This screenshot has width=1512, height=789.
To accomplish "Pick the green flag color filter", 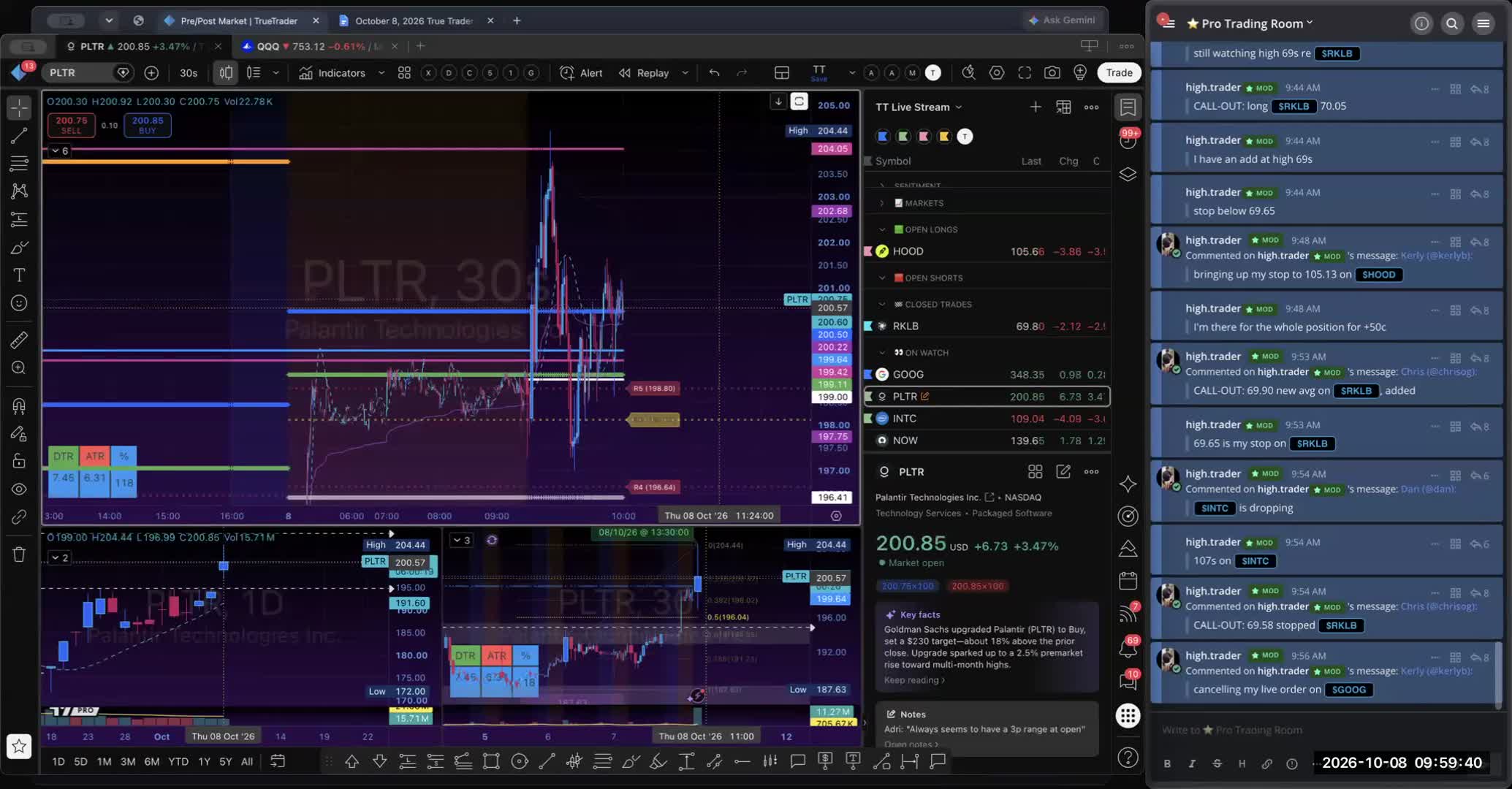I will [903, 136].
